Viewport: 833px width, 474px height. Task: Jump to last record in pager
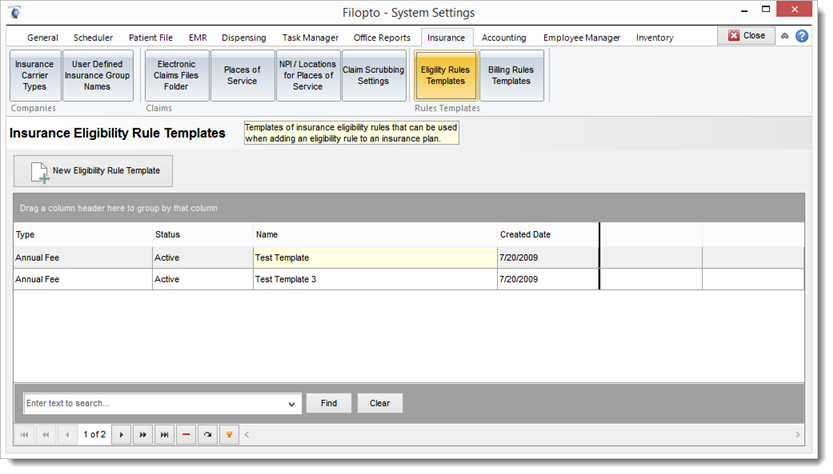(x=165, y=435)
